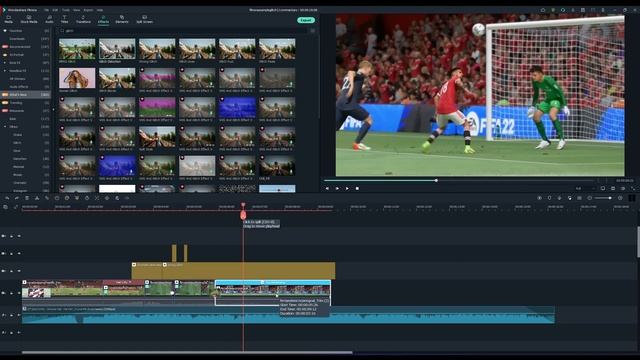The height and width of the screenshot is (360, 640).
Task: Click the Delete trash icon
Action: click(27, 198)
